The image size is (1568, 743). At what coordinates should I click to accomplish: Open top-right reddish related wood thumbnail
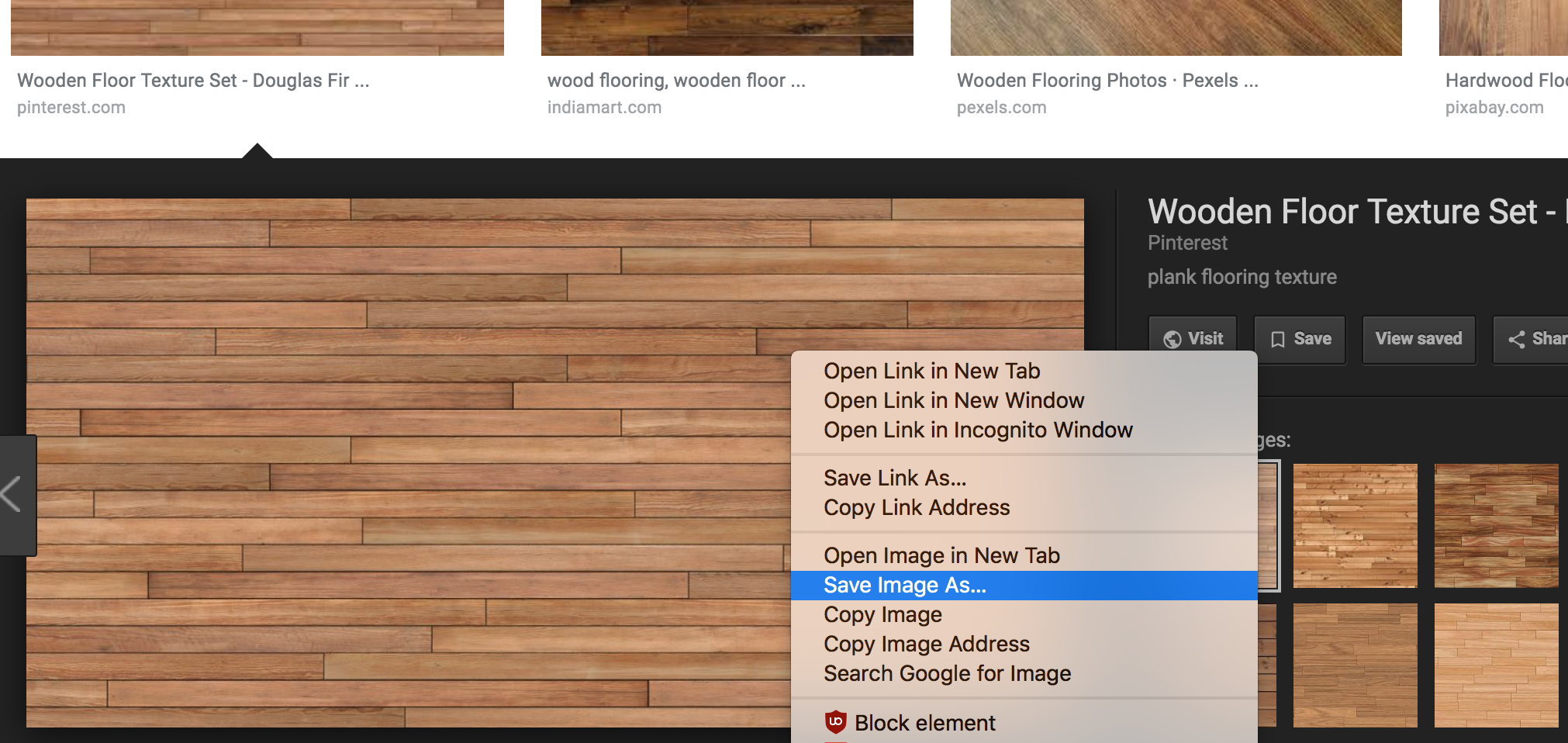(x=1497, y=525)
